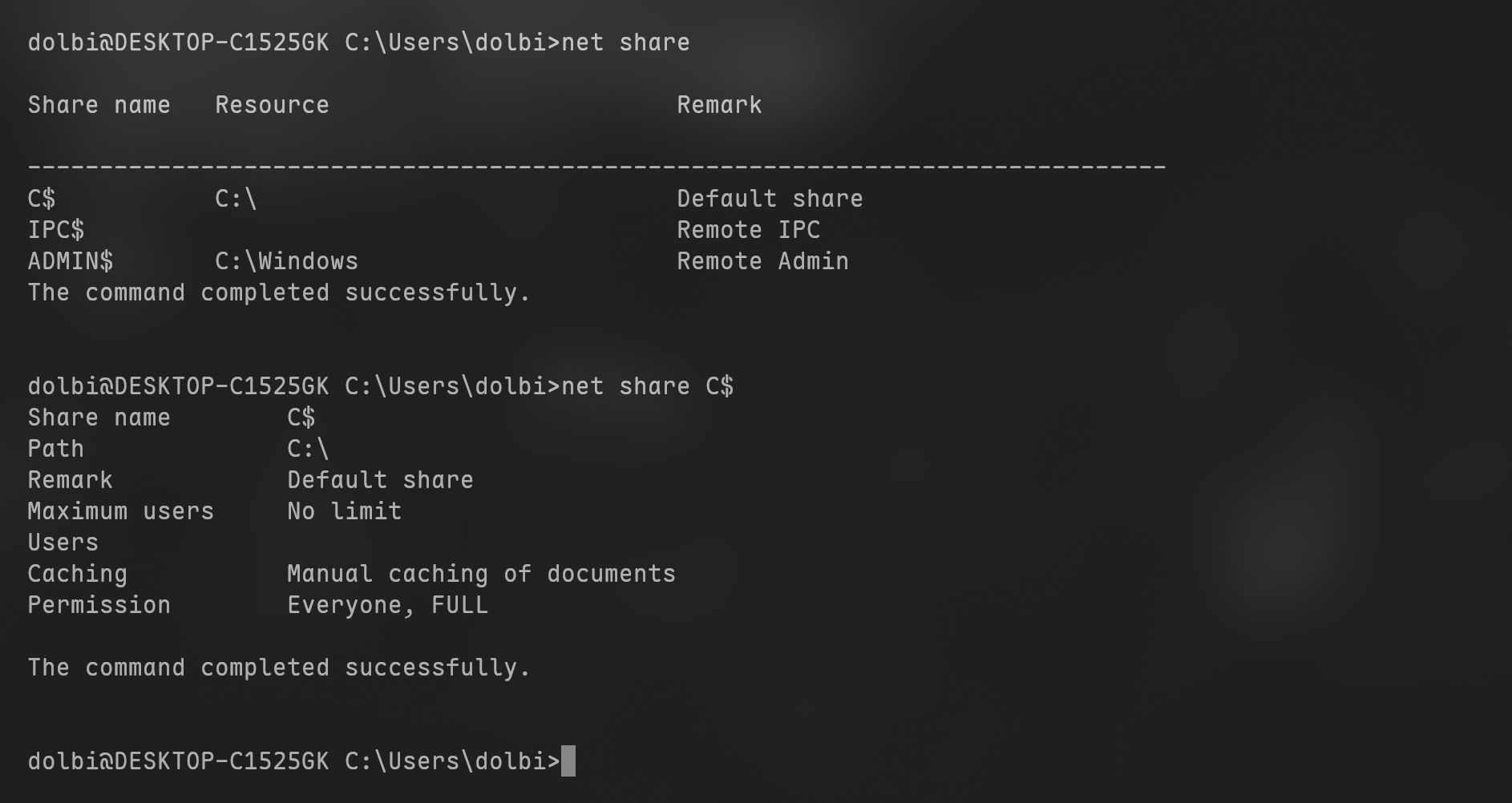The image size is (1512, 803).
Task: Click the blinking cursor at the last prompt
Action: (568, 761)
